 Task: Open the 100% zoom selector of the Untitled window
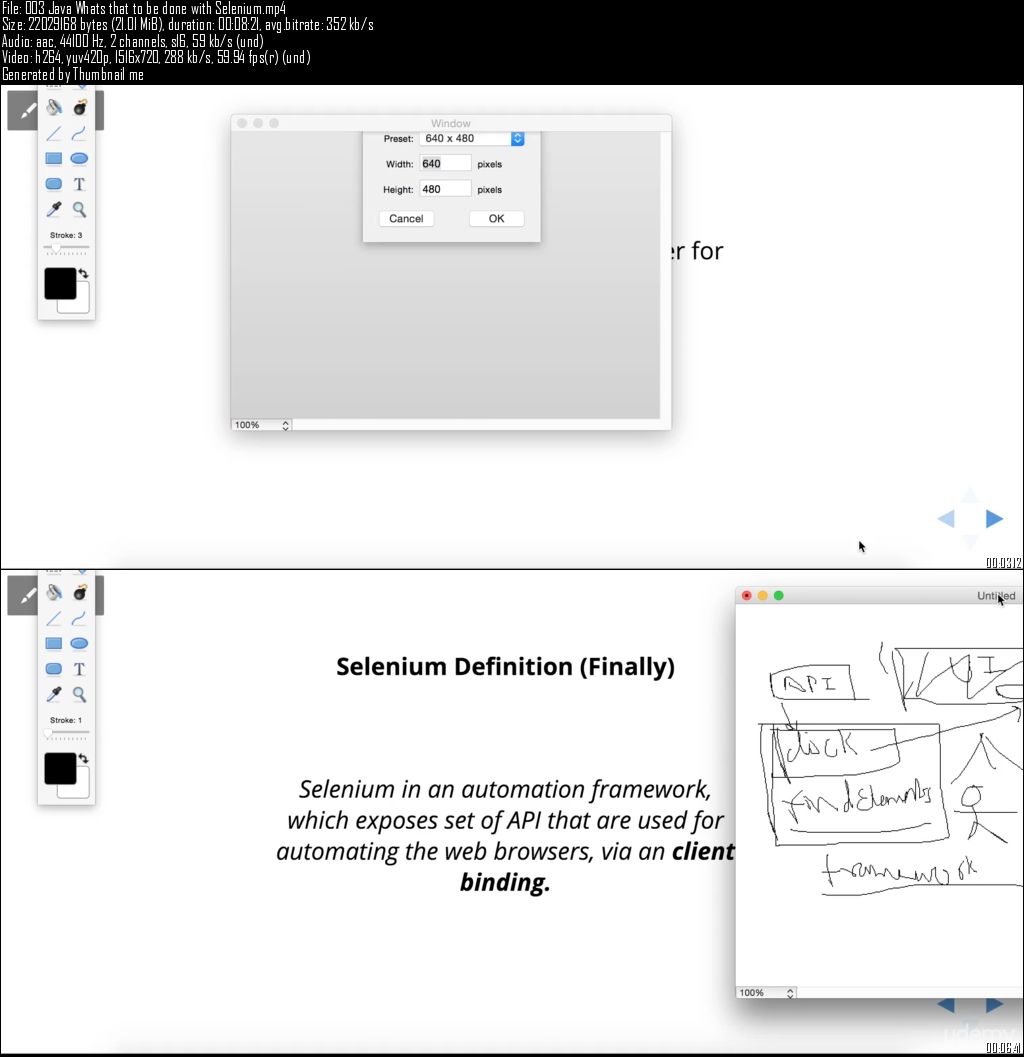[766, 992]
